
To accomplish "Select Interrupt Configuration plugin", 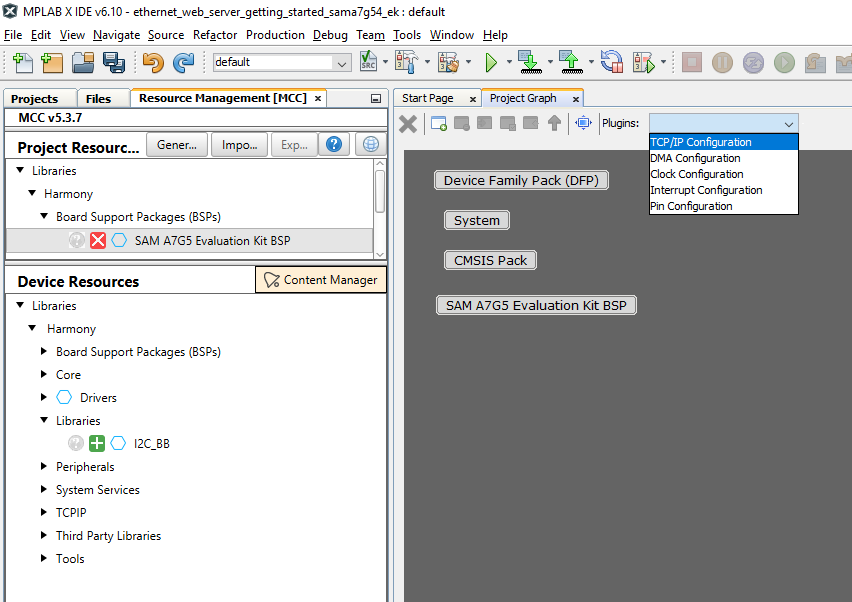I will [724, 190].
